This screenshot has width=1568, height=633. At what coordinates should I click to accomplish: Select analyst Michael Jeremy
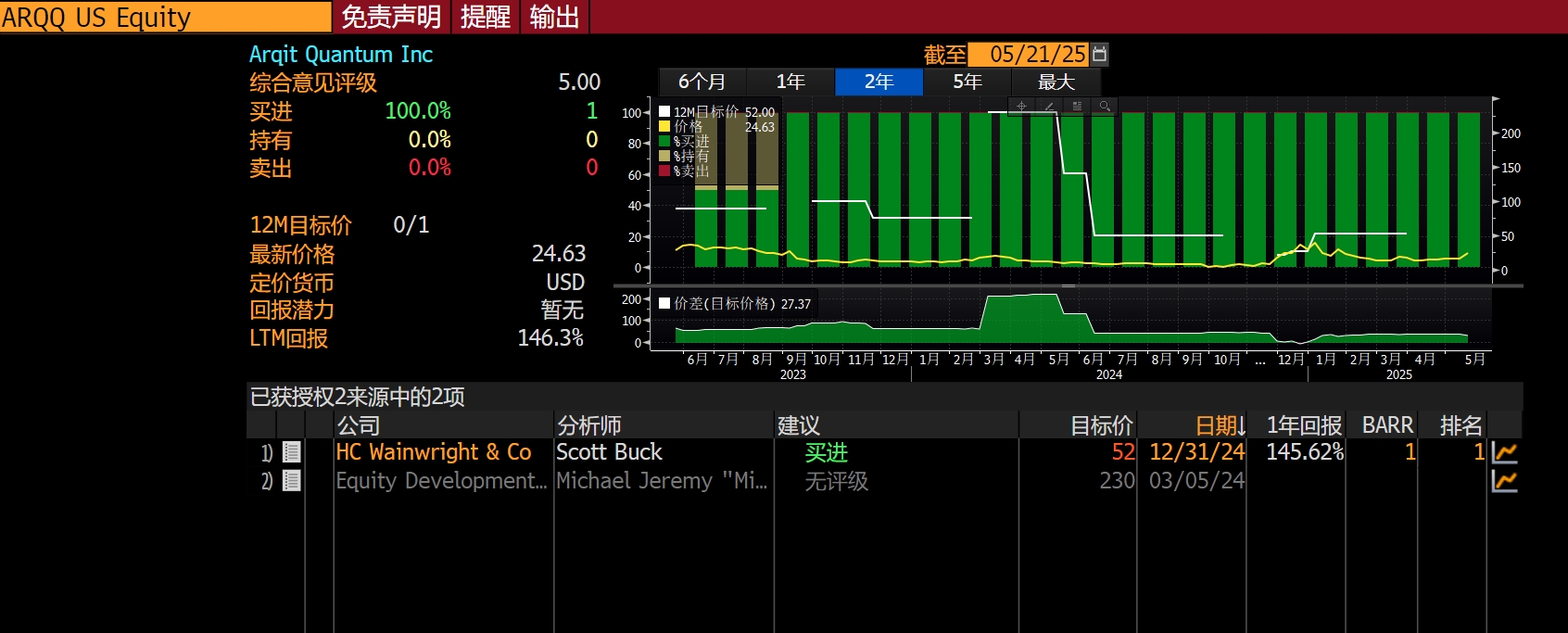[x=662, y=481]
